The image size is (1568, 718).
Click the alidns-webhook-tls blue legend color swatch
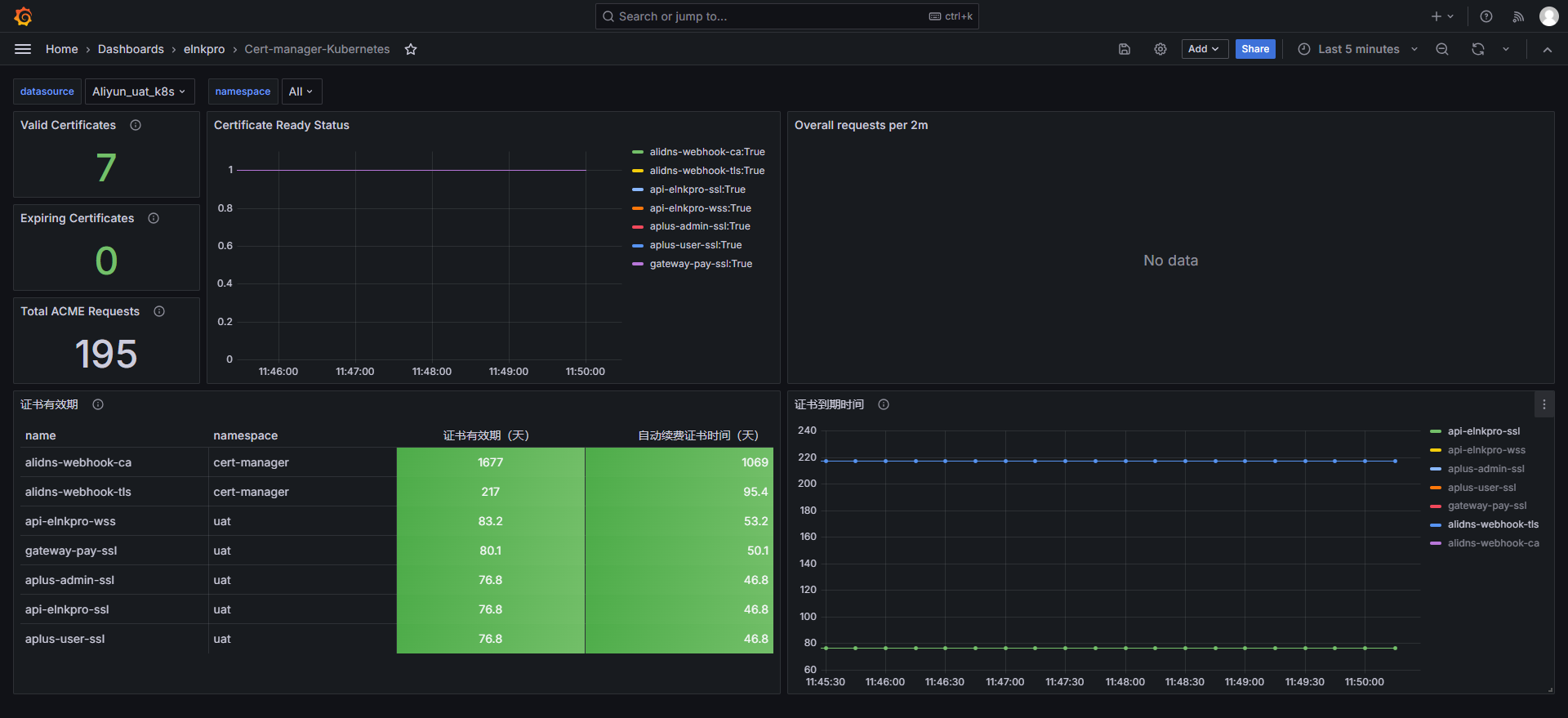pyautogui.click(x=1436, y=524)
